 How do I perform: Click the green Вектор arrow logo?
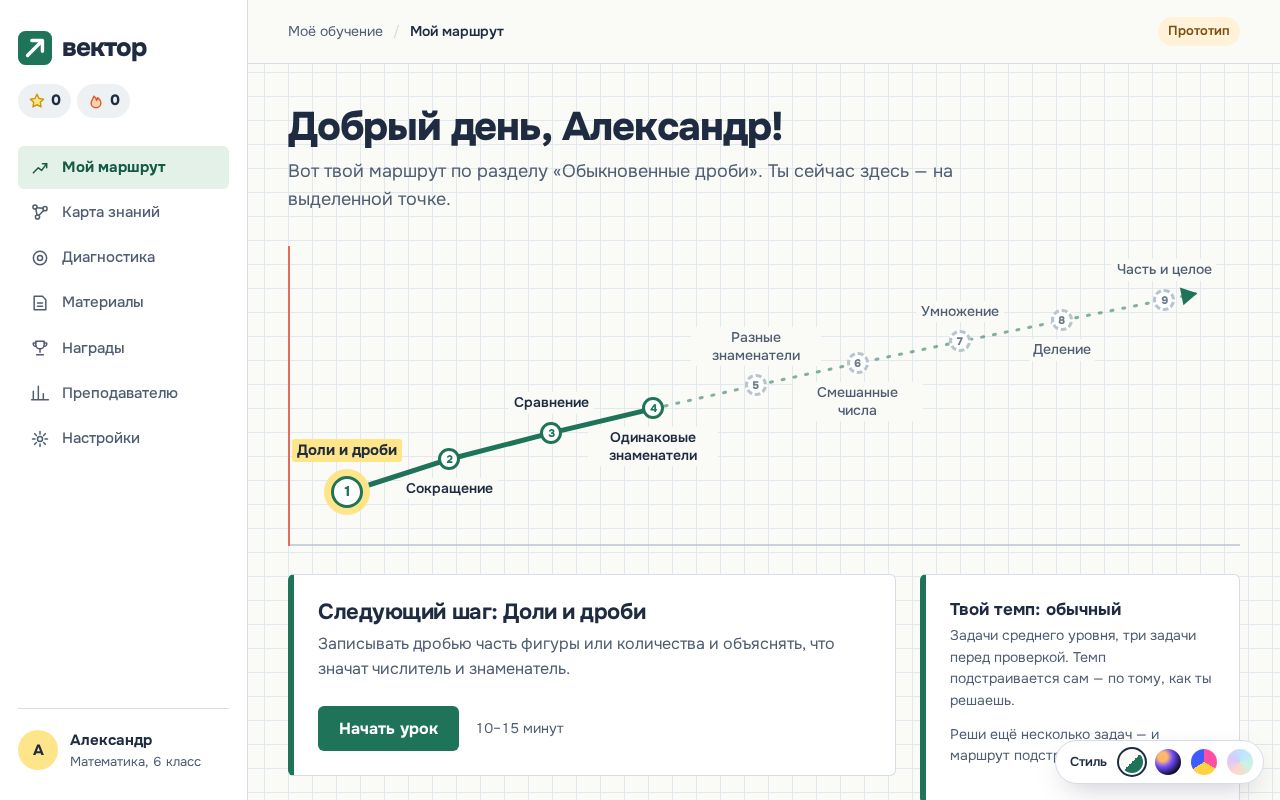point(35,48)
